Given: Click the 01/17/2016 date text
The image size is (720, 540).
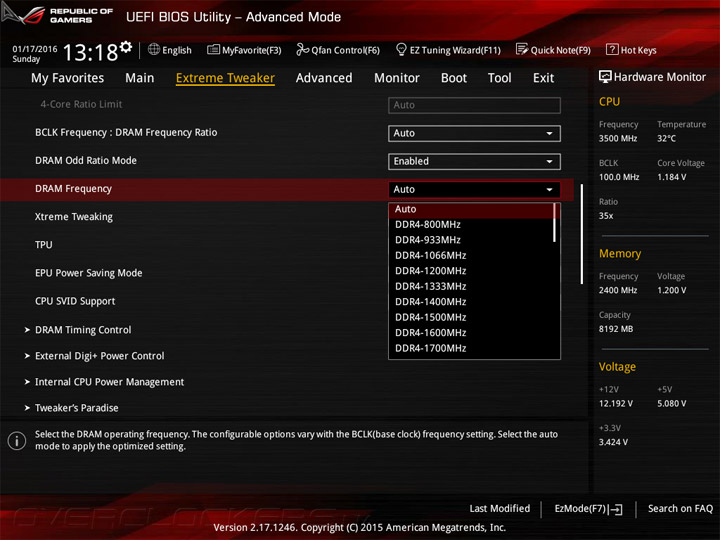Looking at the screenshot, I should (x=35, y=49).
